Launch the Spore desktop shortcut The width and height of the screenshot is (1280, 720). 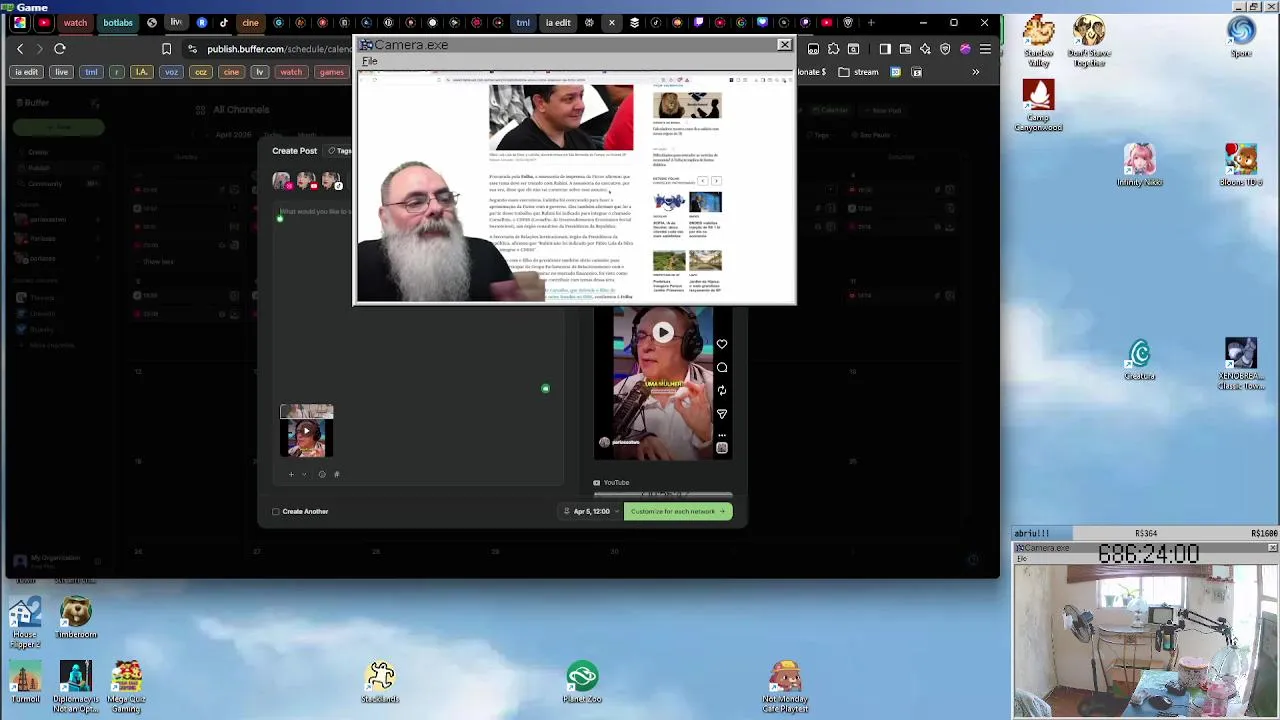pos(1241,36)
